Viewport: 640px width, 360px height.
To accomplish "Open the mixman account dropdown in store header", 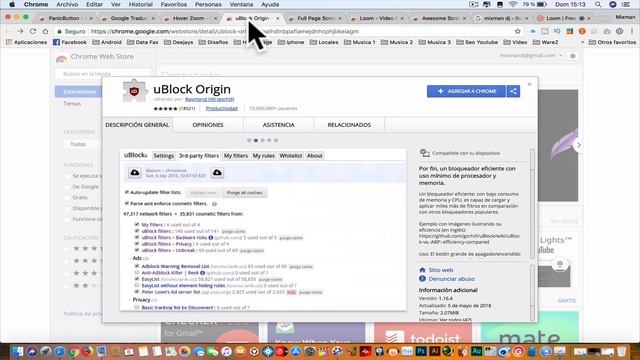I will 531,56.
